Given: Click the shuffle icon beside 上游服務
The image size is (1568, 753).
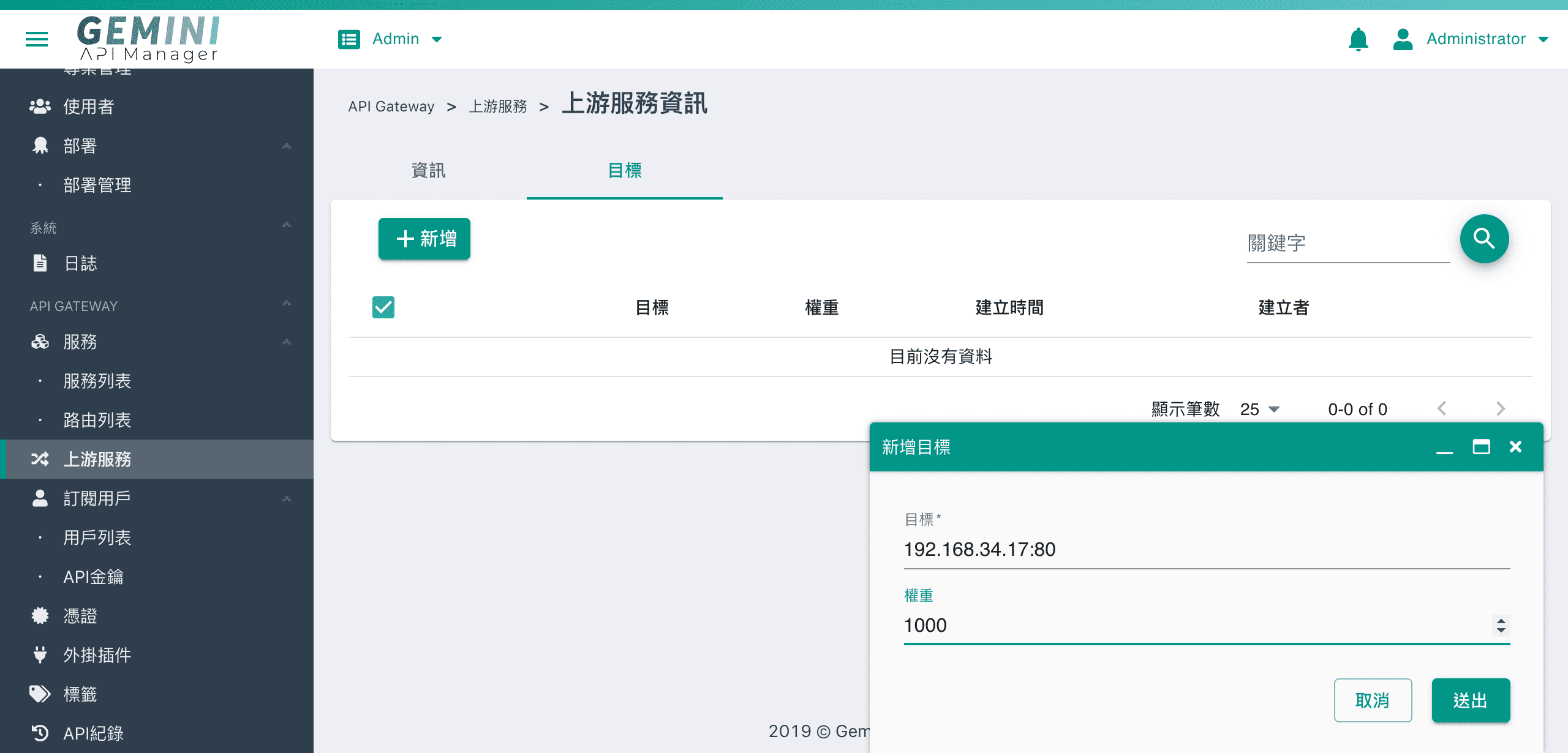Looking at the screenshot, I should point(40,459).
